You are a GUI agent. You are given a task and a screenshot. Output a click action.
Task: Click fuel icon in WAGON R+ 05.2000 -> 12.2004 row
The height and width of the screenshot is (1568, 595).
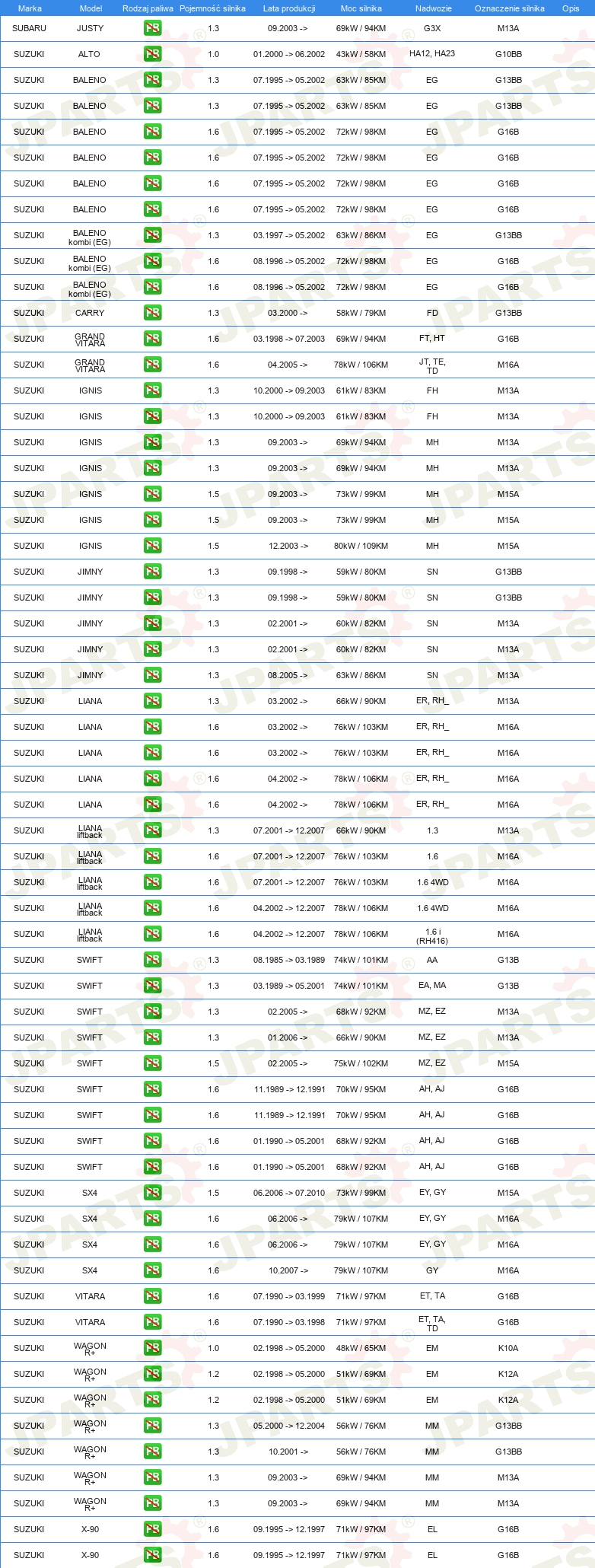tap(152, 1426)
